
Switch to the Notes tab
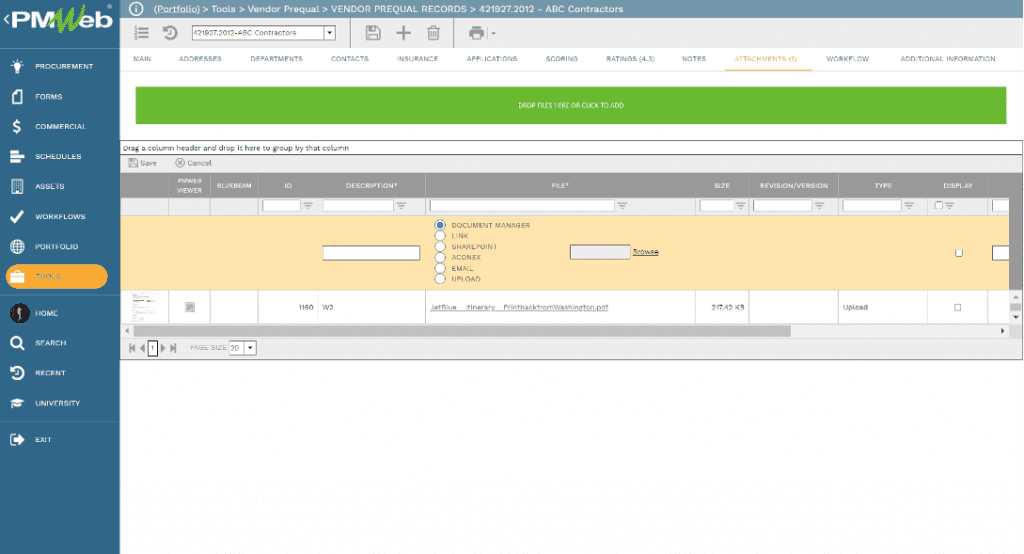coord(694,59)
